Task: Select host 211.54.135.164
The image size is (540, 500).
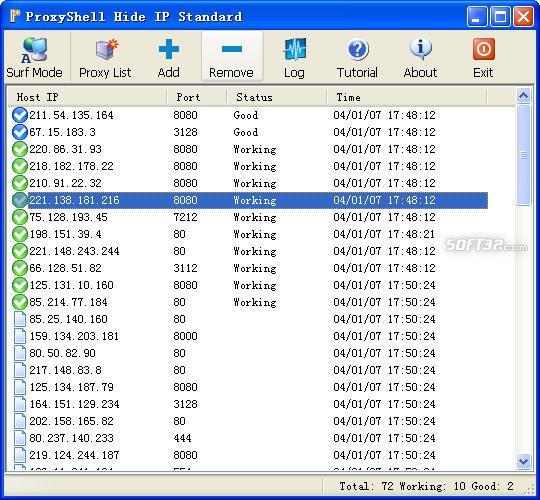Action: tap(71, 115)
